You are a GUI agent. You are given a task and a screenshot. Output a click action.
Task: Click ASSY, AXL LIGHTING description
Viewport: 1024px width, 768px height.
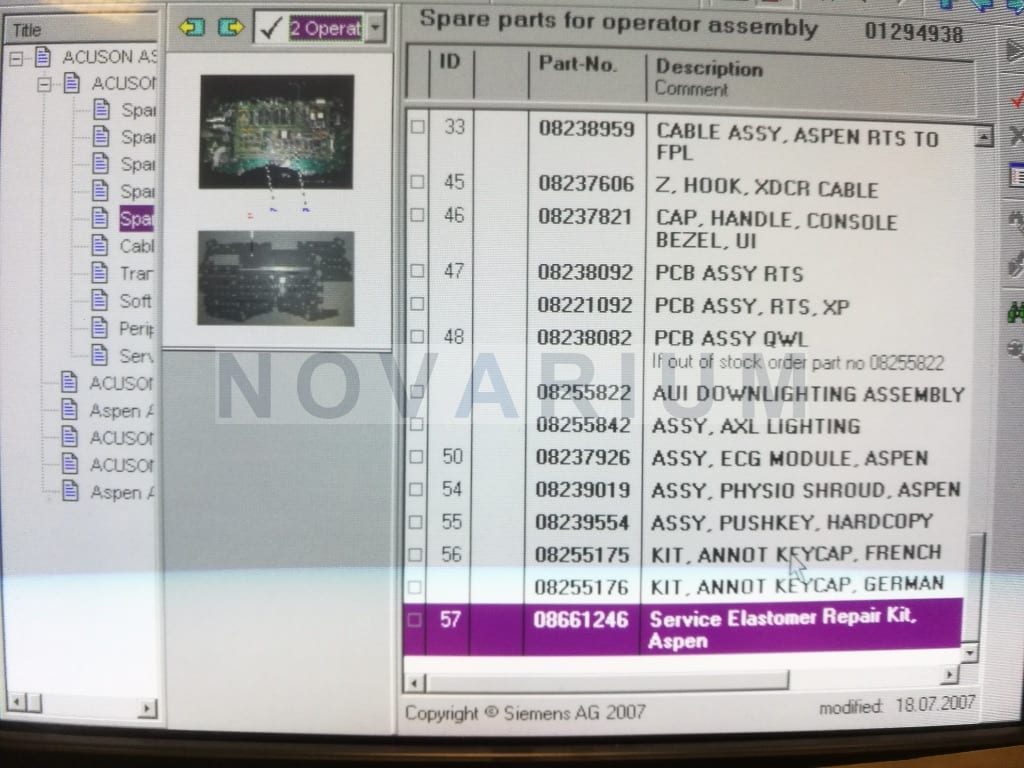click(756, 426)
